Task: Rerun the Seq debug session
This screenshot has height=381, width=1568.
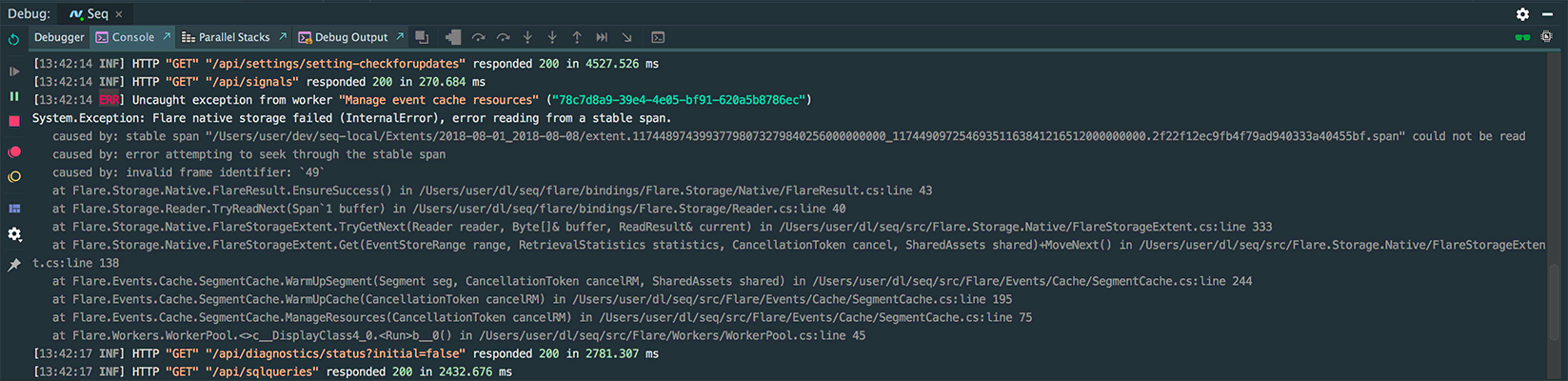Action: coord(13,40)
